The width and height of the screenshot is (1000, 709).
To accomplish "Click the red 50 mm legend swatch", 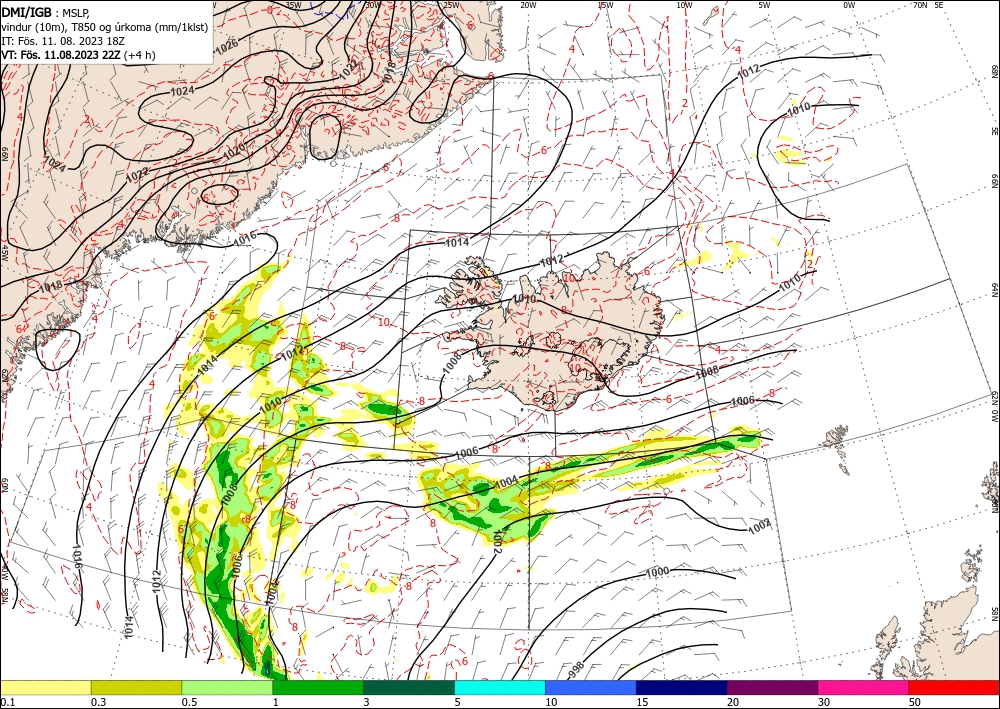I will (x=954, y=687).
